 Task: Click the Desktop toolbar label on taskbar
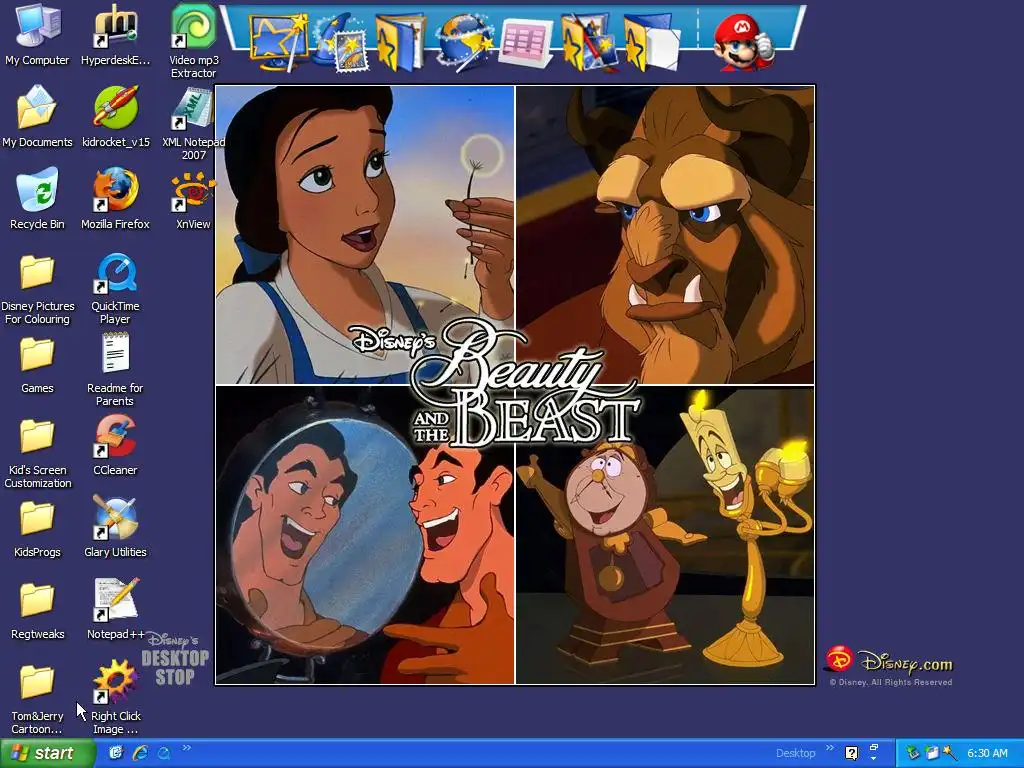click(x=795, y=753)
